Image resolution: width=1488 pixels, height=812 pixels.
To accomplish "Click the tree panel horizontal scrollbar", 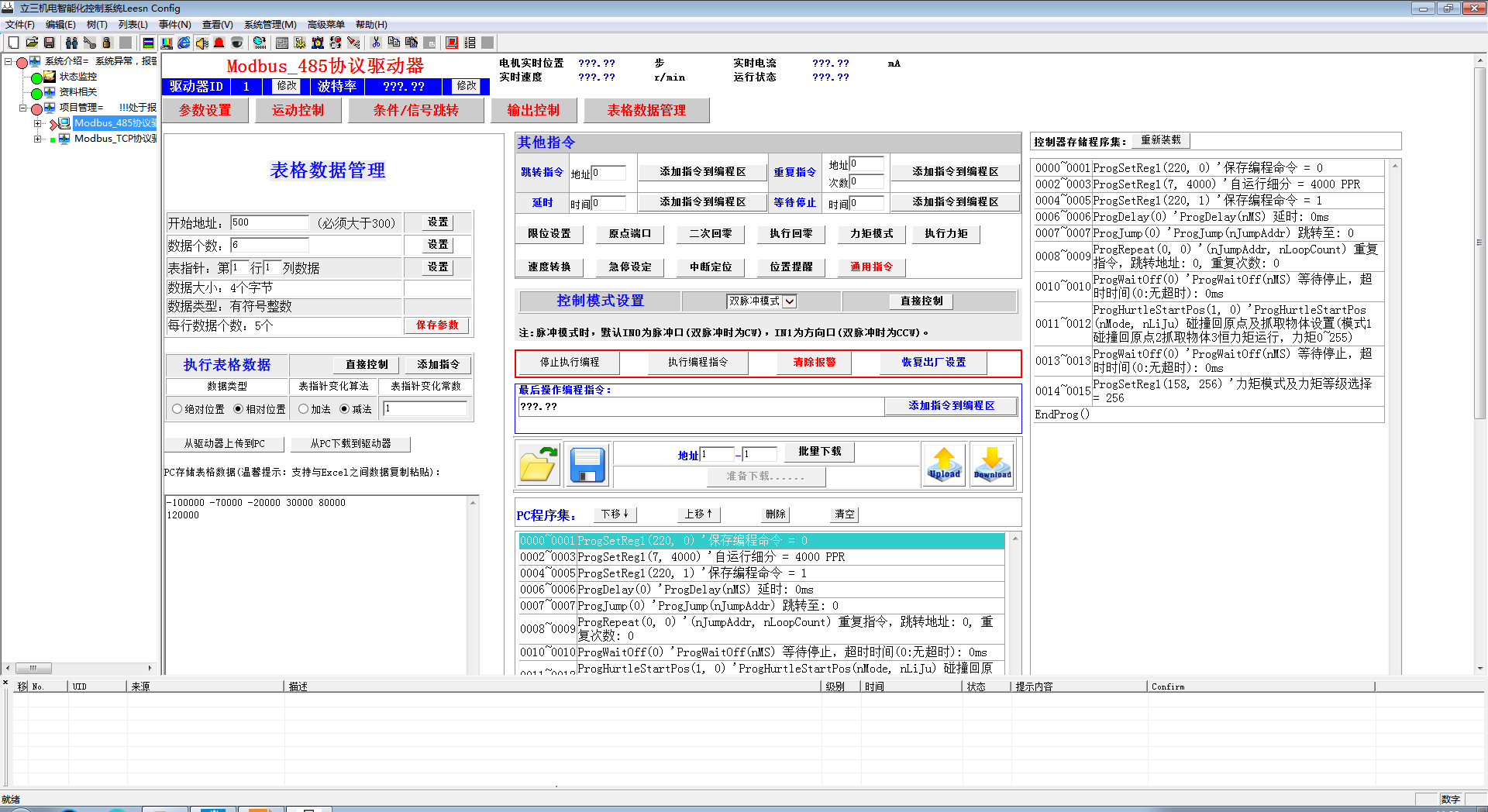I will click(79, 668).
